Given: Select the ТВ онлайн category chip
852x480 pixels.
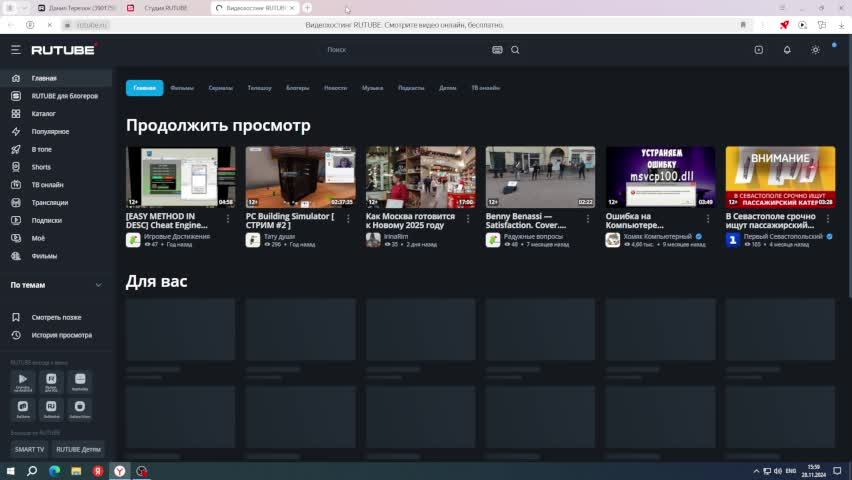Looking at the screenshot, I should tap(486, 88).
